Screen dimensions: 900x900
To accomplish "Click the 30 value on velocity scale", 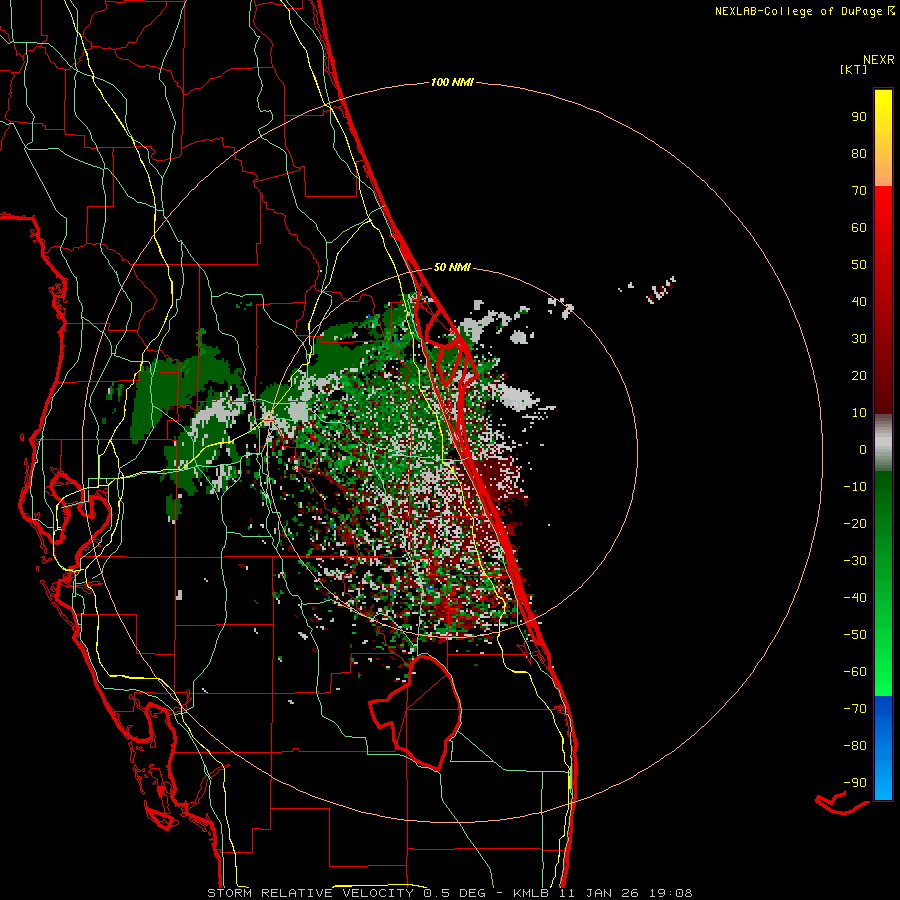I will click(x=859, y=339).
